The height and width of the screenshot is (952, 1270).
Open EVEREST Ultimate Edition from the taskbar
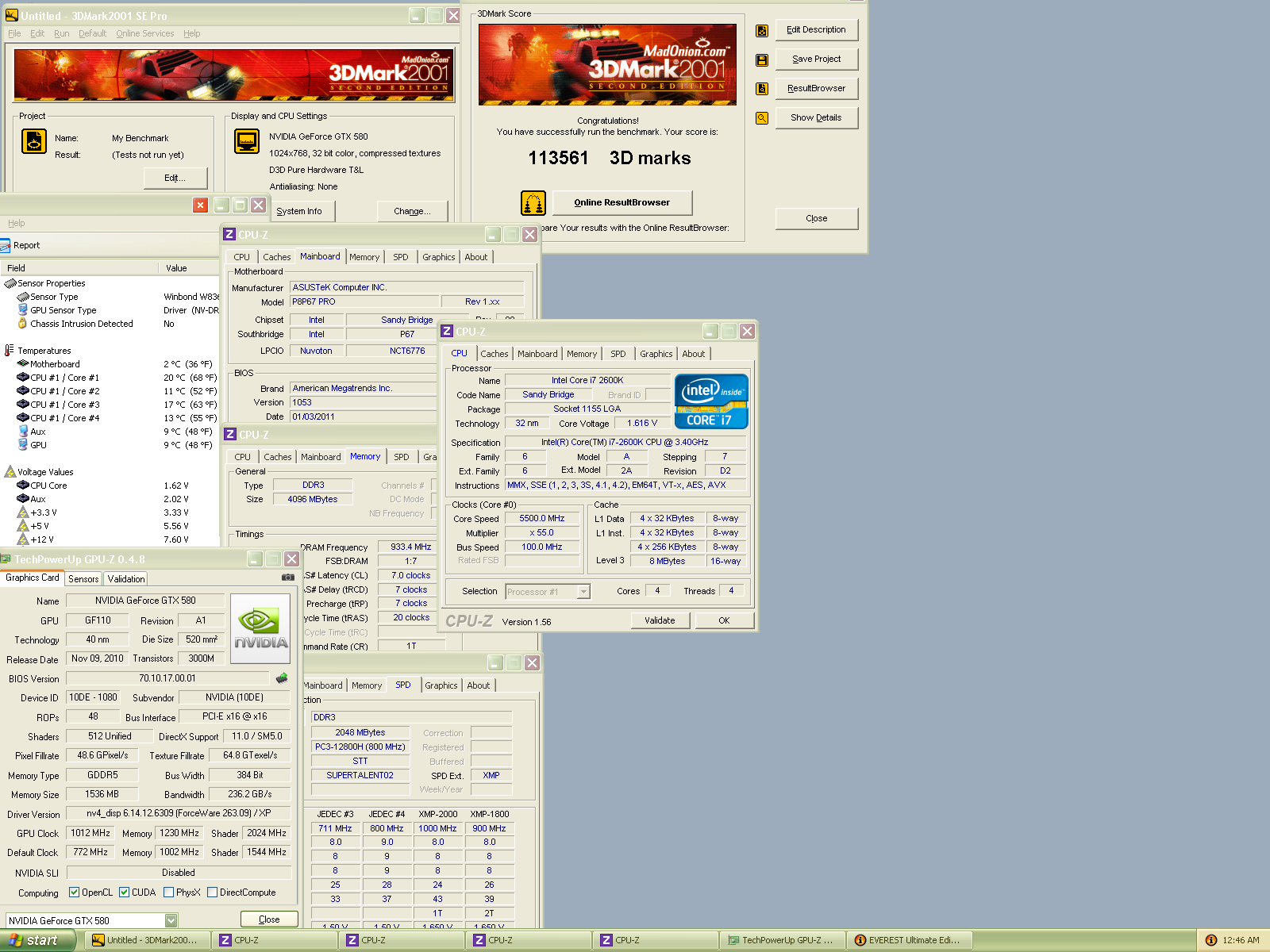tap(908, 940)
